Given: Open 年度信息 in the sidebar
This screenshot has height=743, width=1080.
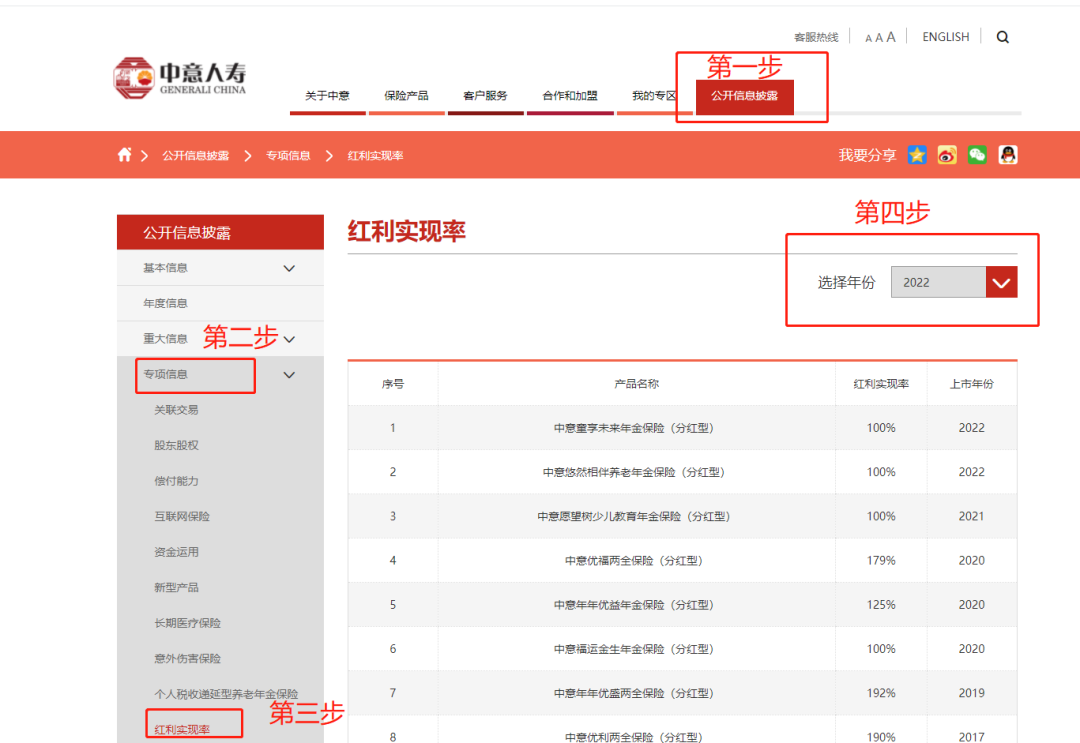Looking at the screenshot, I should pyautogui.click(x=165, y=303).
